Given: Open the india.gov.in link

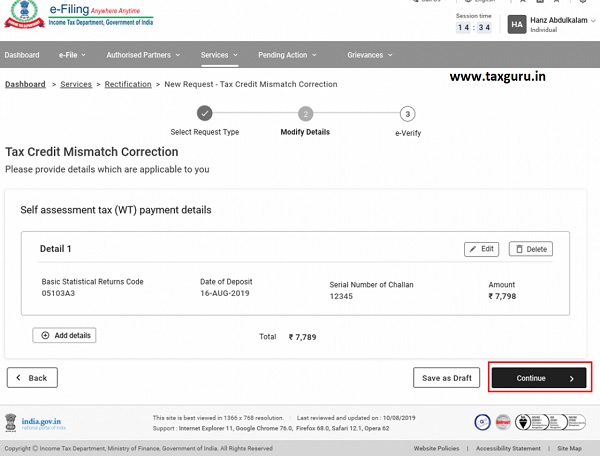Looking at the screenshot, I should (41, 422).
